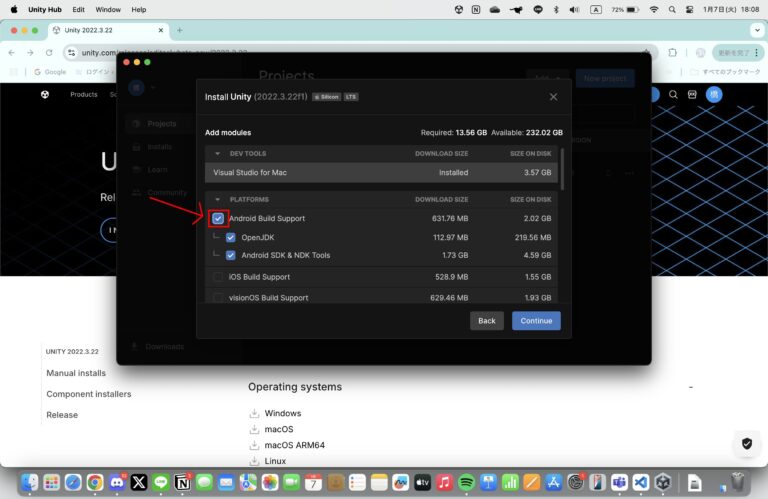Image resolution: width=768 pixels, height=499 pixels.
Task: Open Spotify in the Dock
Action: click(x=466, y=482)
